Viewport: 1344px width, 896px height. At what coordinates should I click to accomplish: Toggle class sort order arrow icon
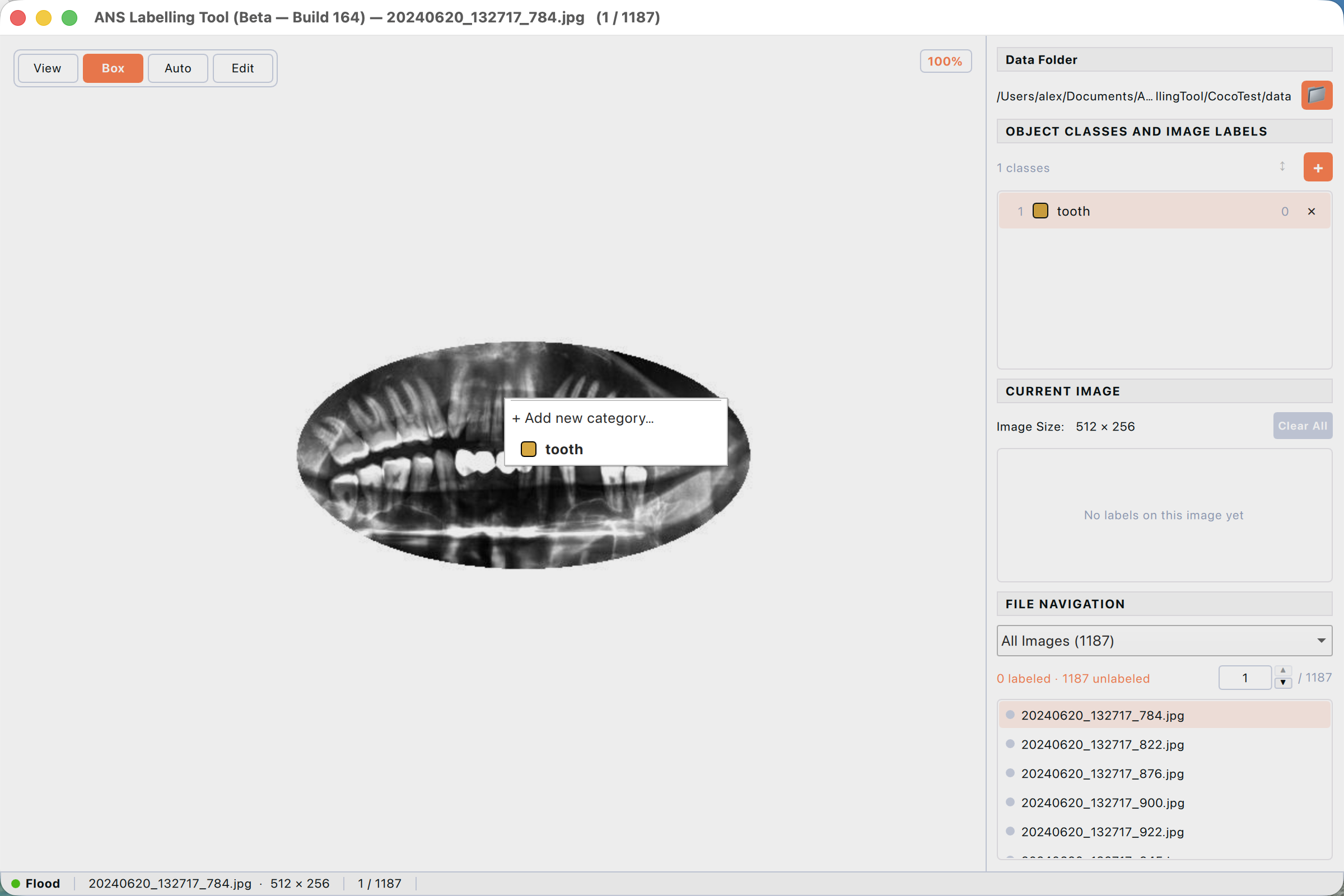coord(1282,166)
